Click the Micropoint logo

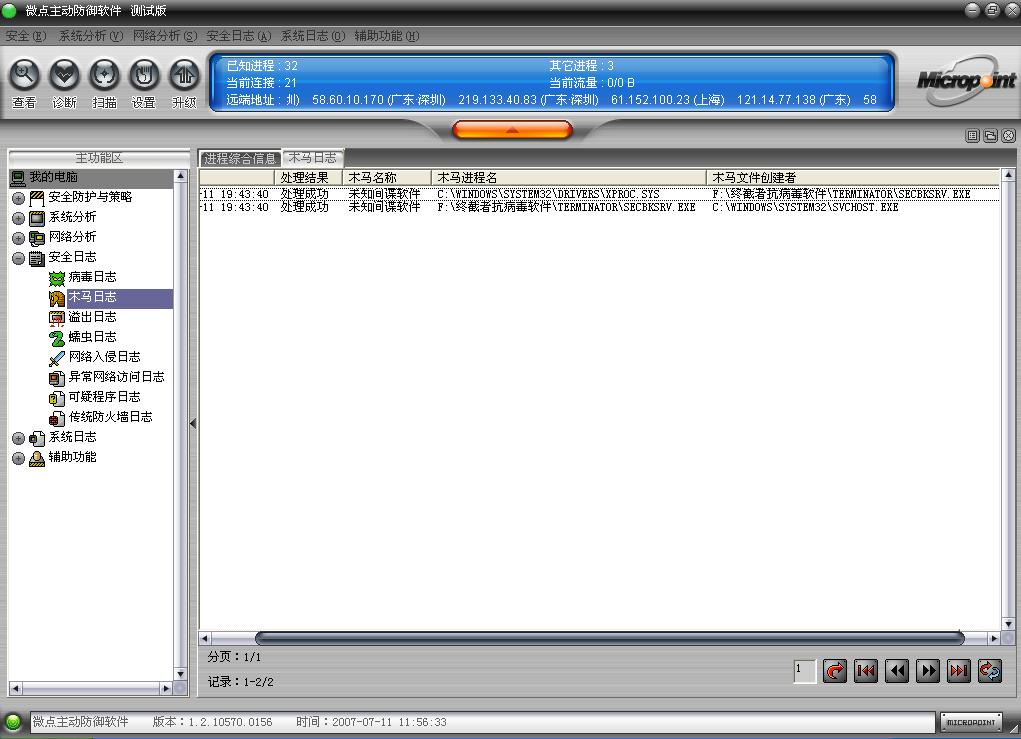[x=966, y=81]
